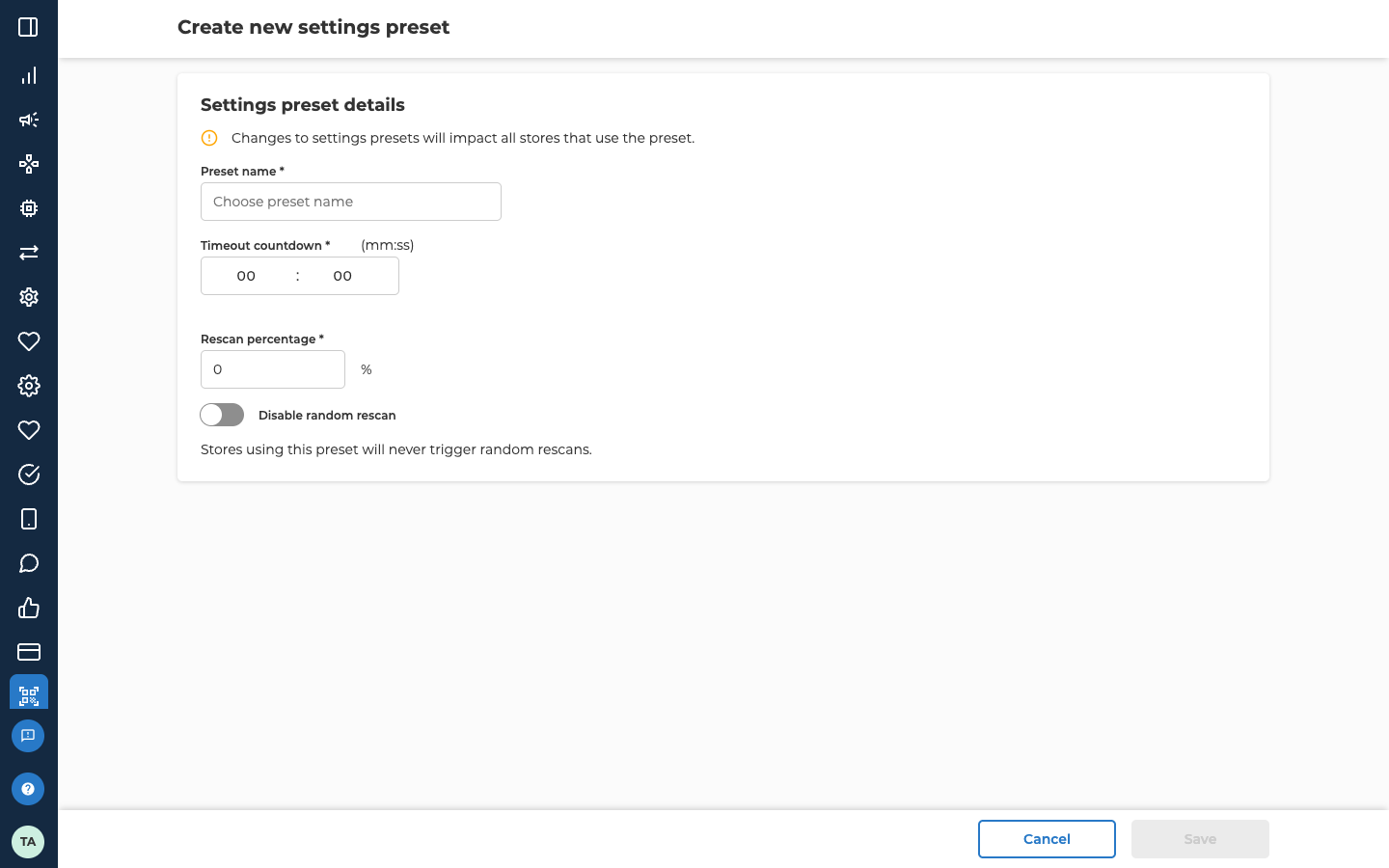Click the minutes field of Timeout countdown

246,276
